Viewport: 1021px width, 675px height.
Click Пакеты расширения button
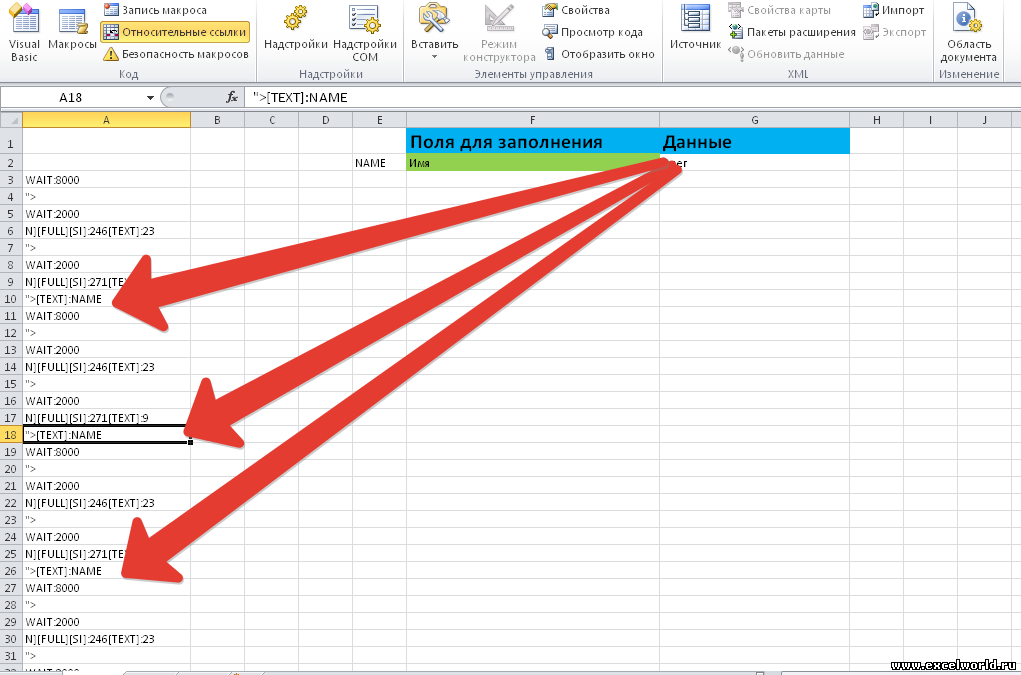pyautogui.click(x=792, y=32)
